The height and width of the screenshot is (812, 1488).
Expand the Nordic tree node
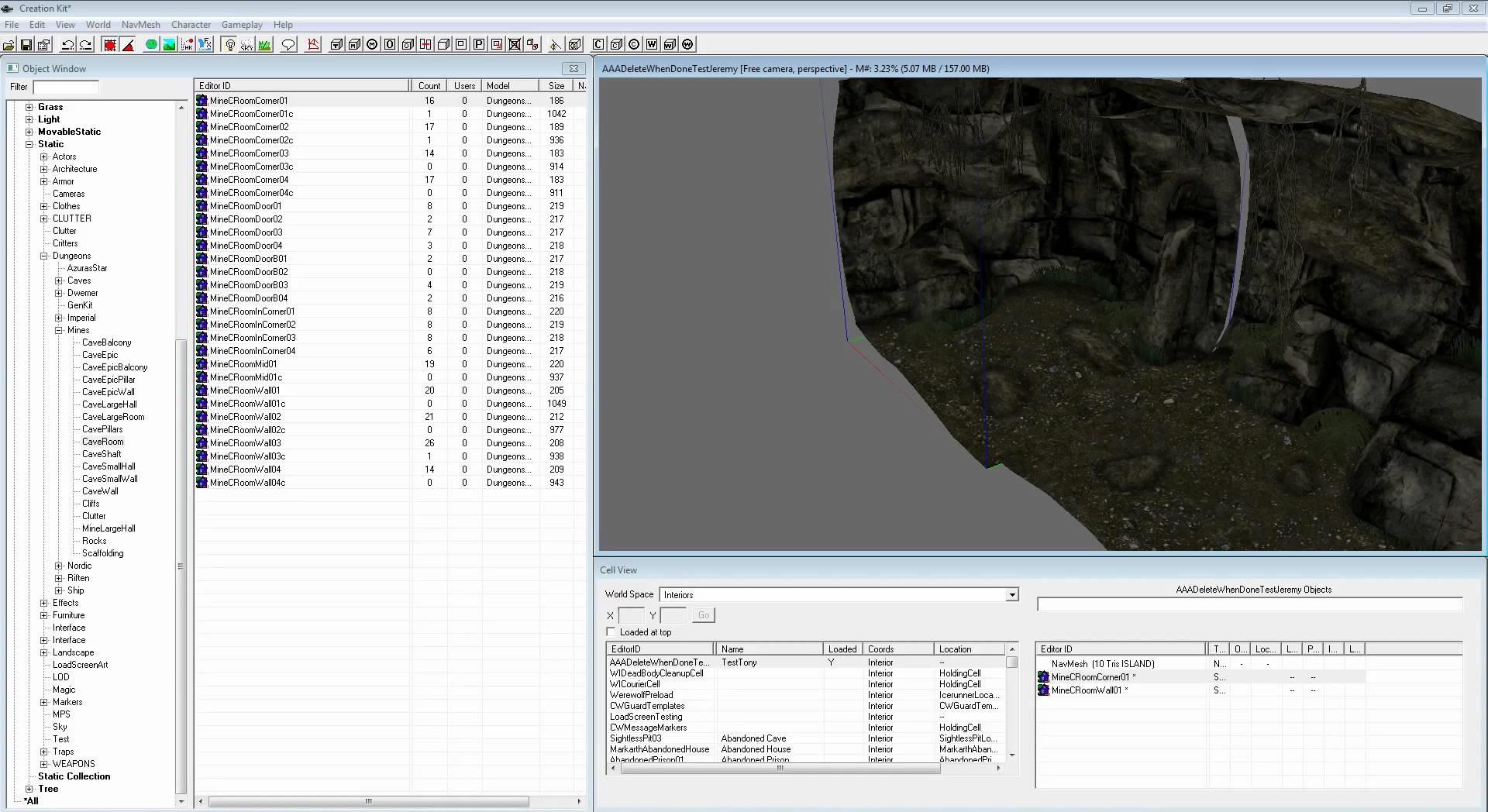(x=59, y=566)
